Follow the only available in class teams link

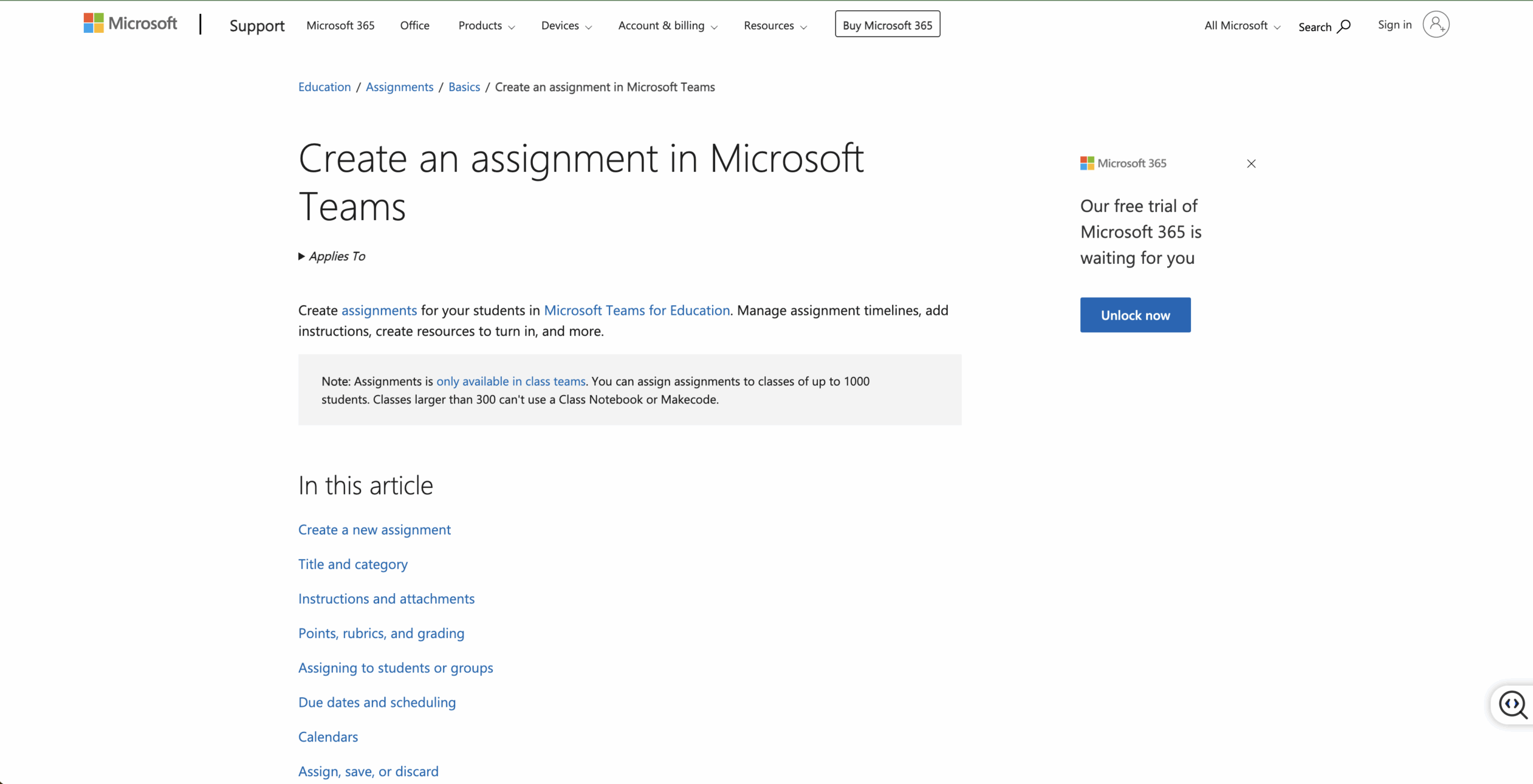coord(510,381)
